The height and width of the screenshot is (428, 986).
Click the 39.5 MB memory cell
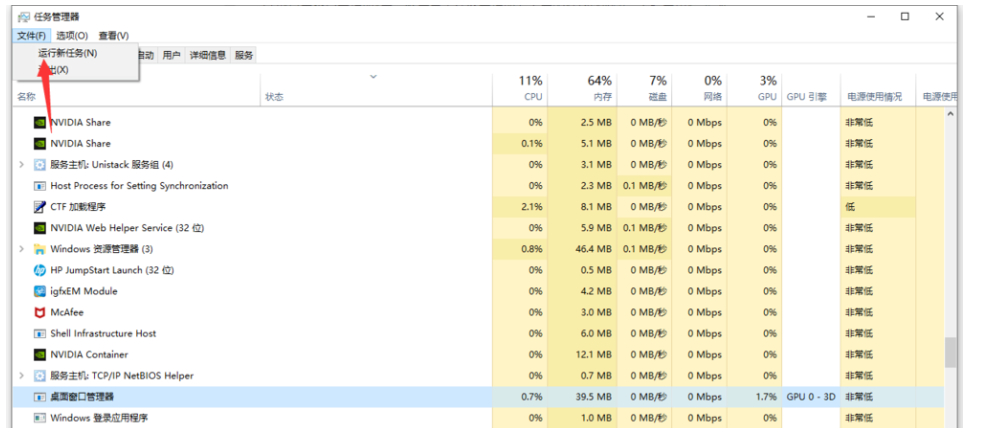[582, 397]
